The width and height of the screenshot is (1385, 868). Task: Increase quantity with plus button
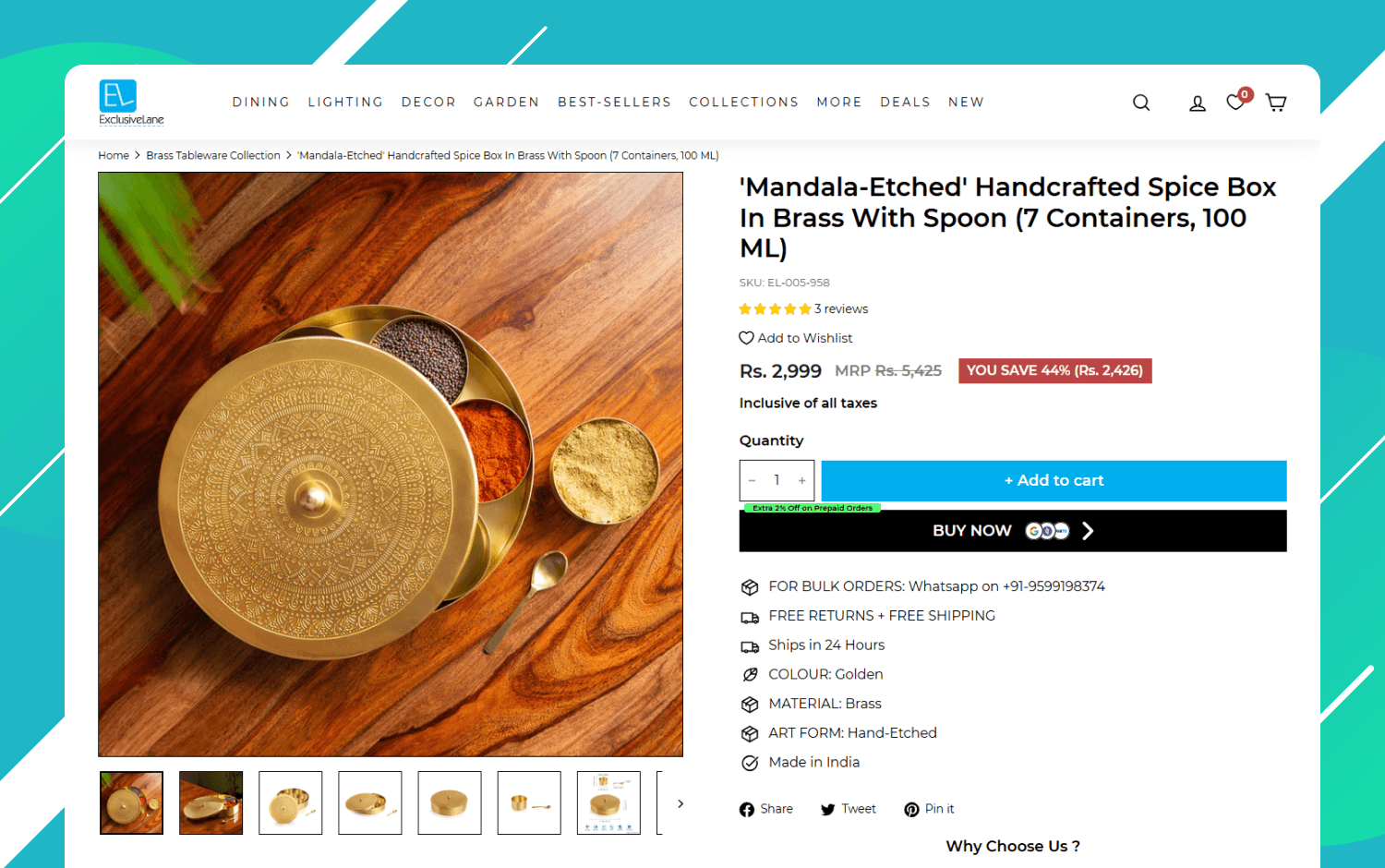(x=802, y=480)
